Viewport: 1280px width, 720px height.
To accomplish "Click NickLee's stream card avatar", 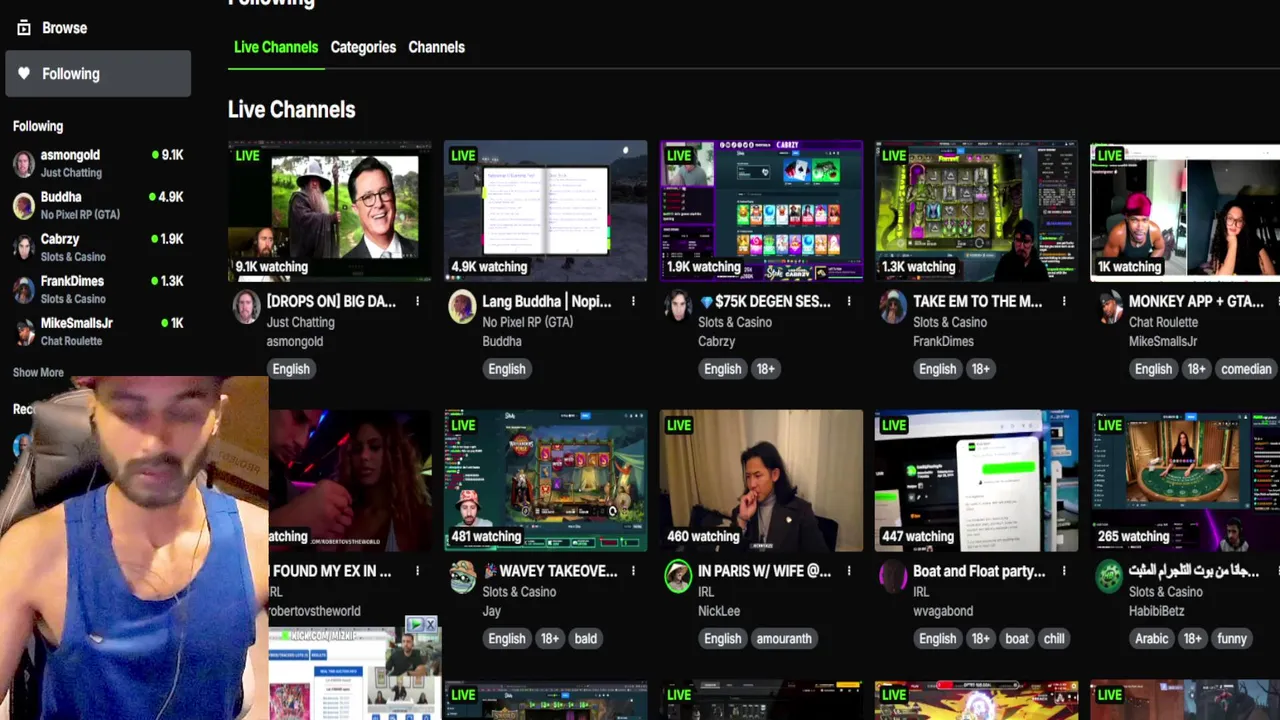I will (678, 577).
